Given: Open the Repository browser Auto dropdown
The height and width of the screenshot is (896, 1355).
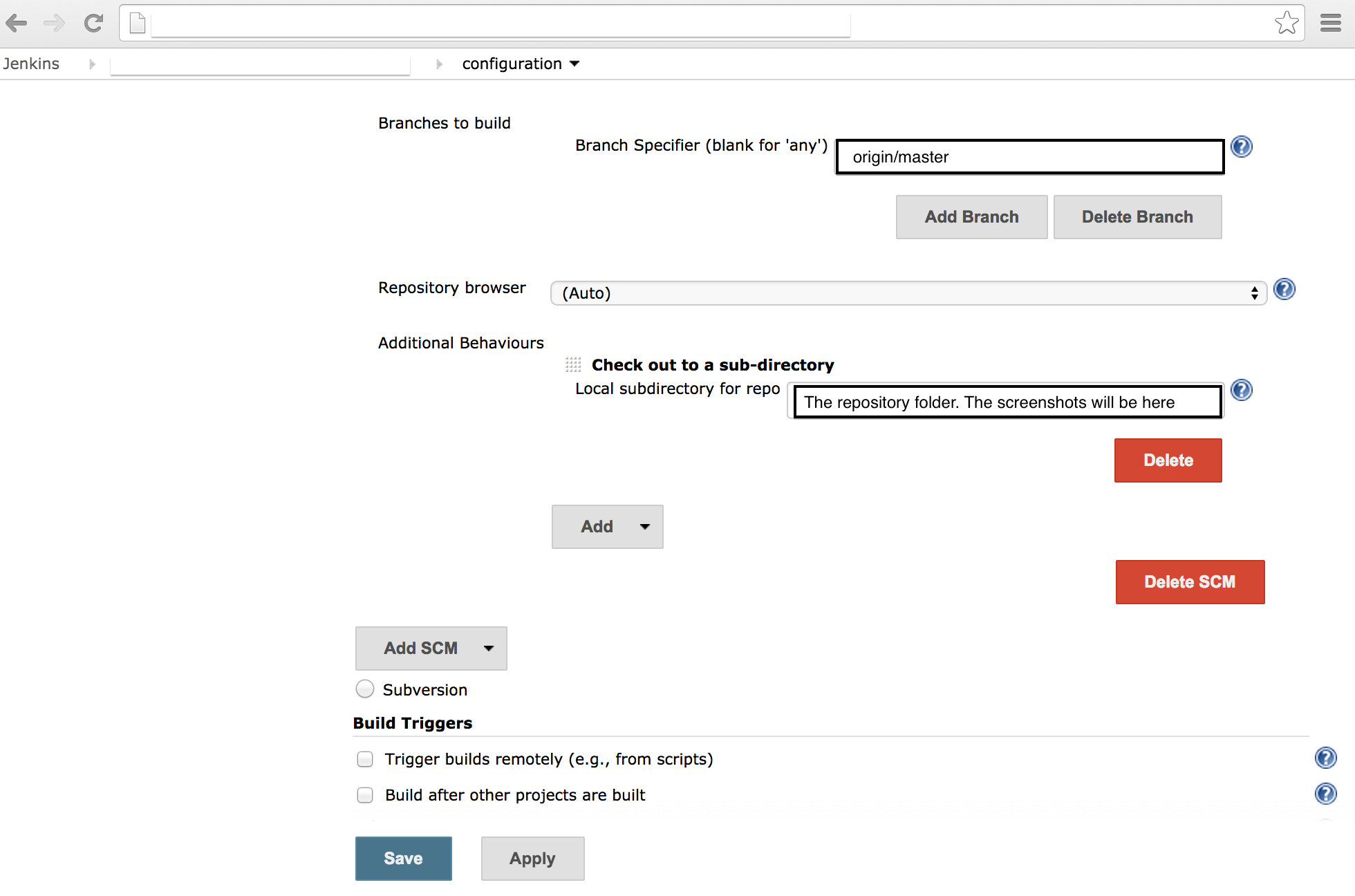Looking at the screenshot, I should coord(908,293).
